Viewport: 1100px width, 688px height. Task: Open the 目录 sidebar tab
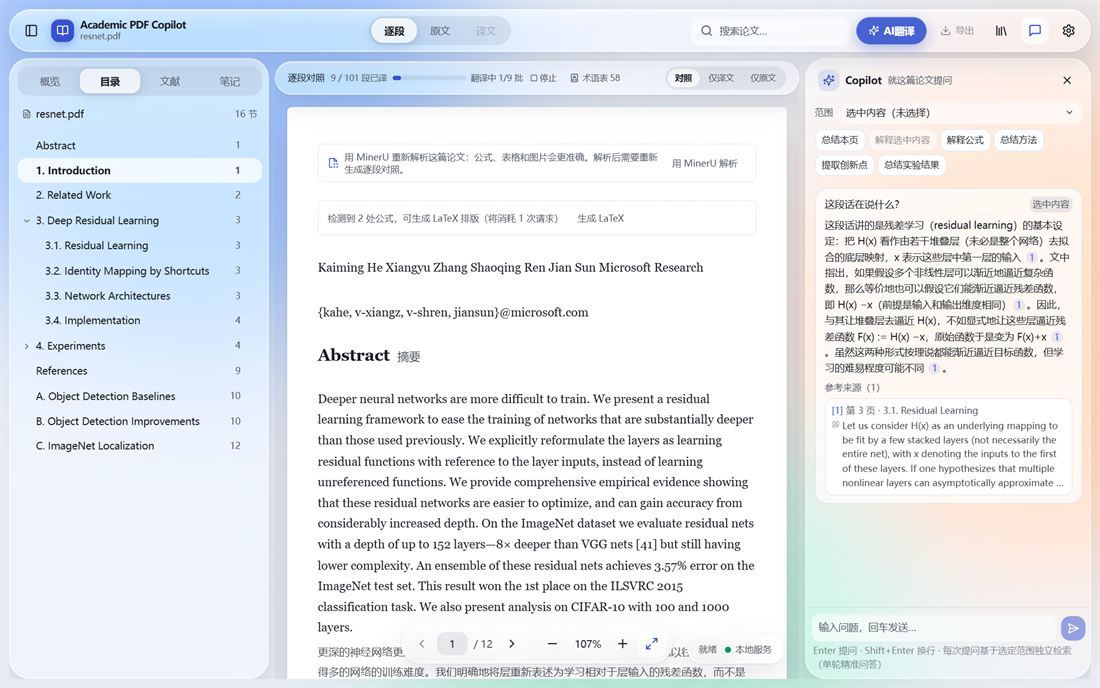pos(109,81)
